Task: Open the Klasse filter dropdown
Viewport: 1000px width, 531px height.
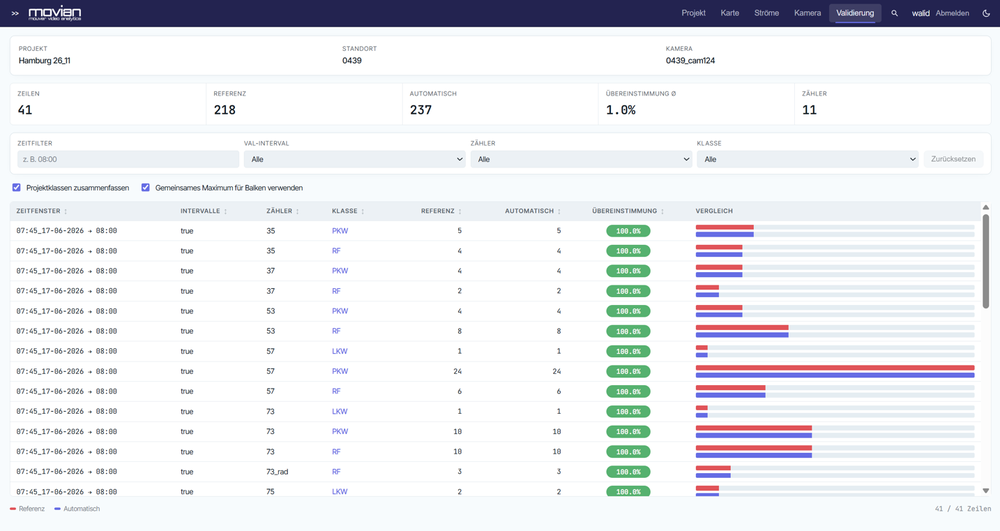Action: coord(807,159)
